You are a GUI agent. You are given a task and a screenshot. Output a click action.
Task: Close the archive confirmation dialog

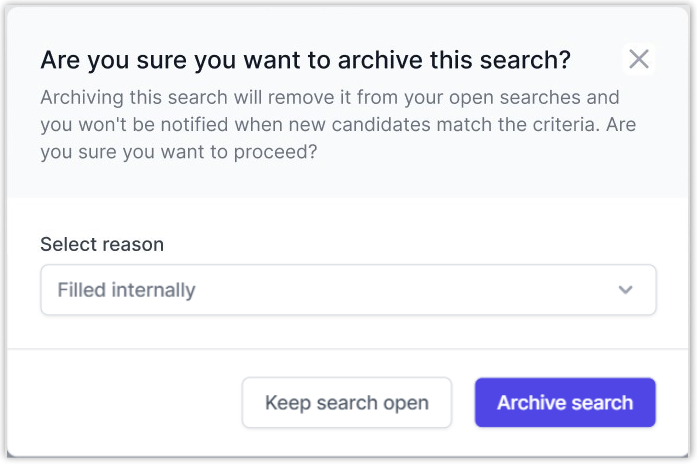click(x=638, y=59)
